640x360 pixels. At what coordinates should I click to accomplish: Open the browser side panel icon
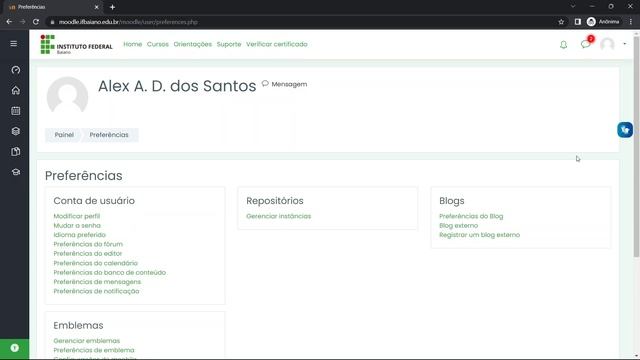pos(578,22)
